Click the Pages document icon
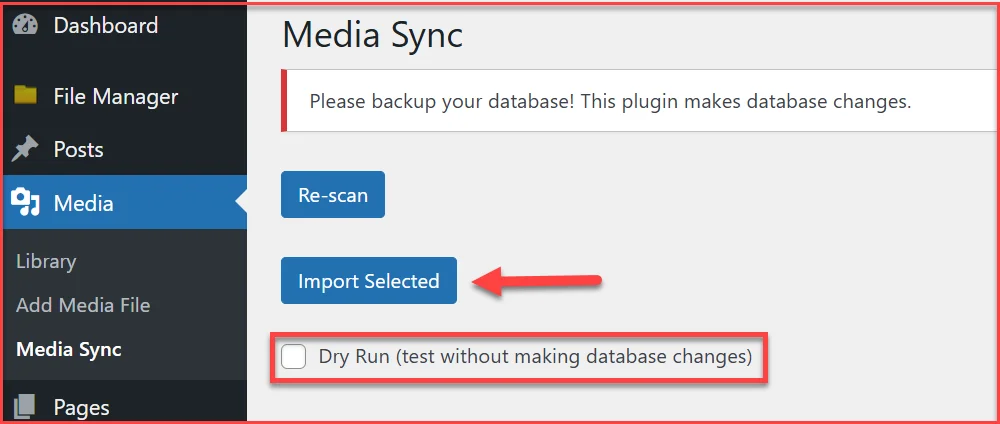Image resolution: width=1000 pixels, height=424 pixels. pyautogui.click(x=25, y=406)
